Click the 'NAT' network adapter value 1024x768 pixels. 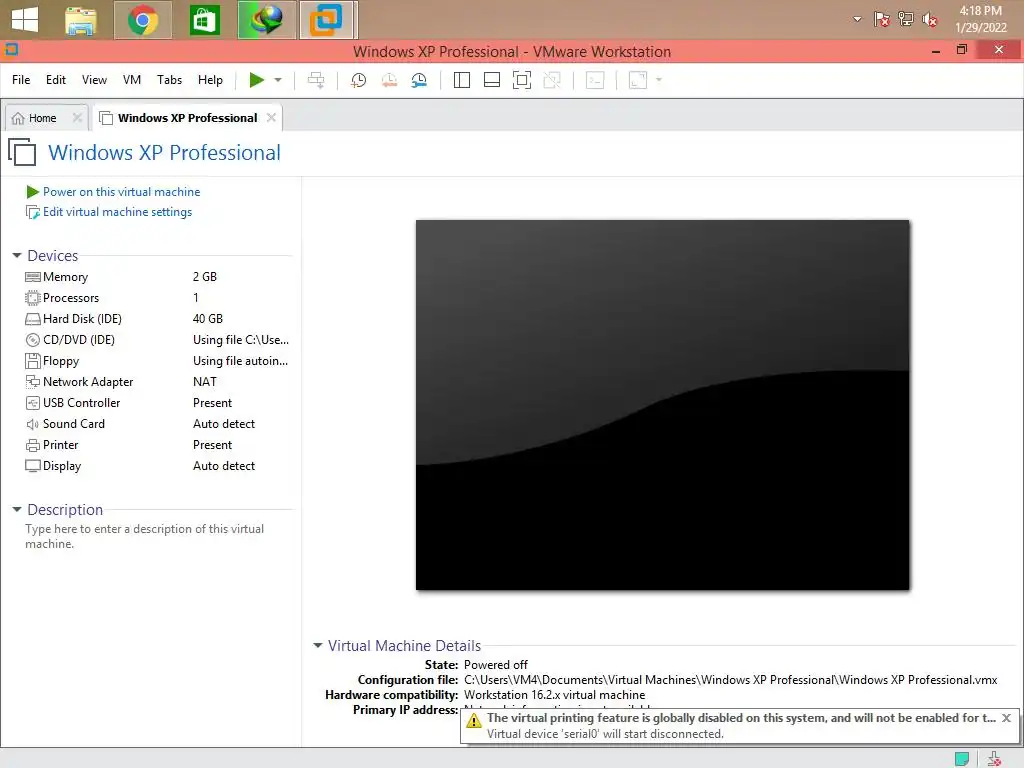pos(204,382)
